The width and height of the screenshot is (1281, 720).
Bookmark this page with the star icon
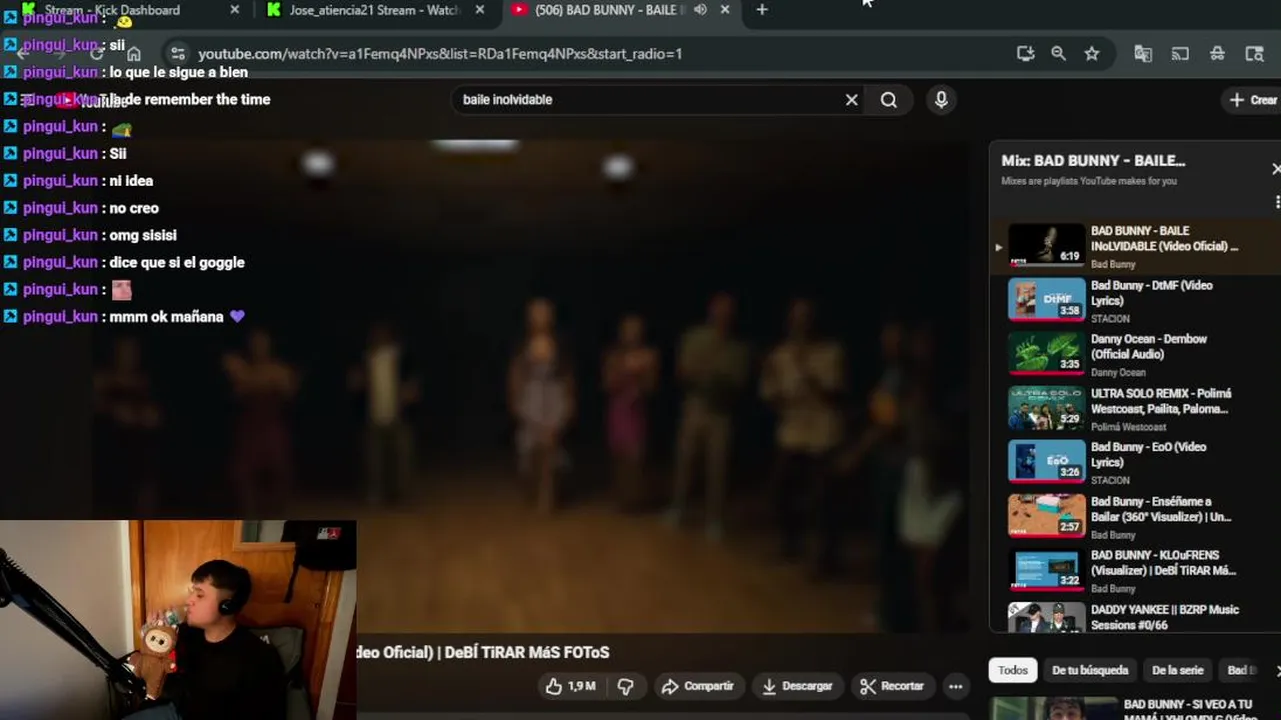click(1092, 54)
